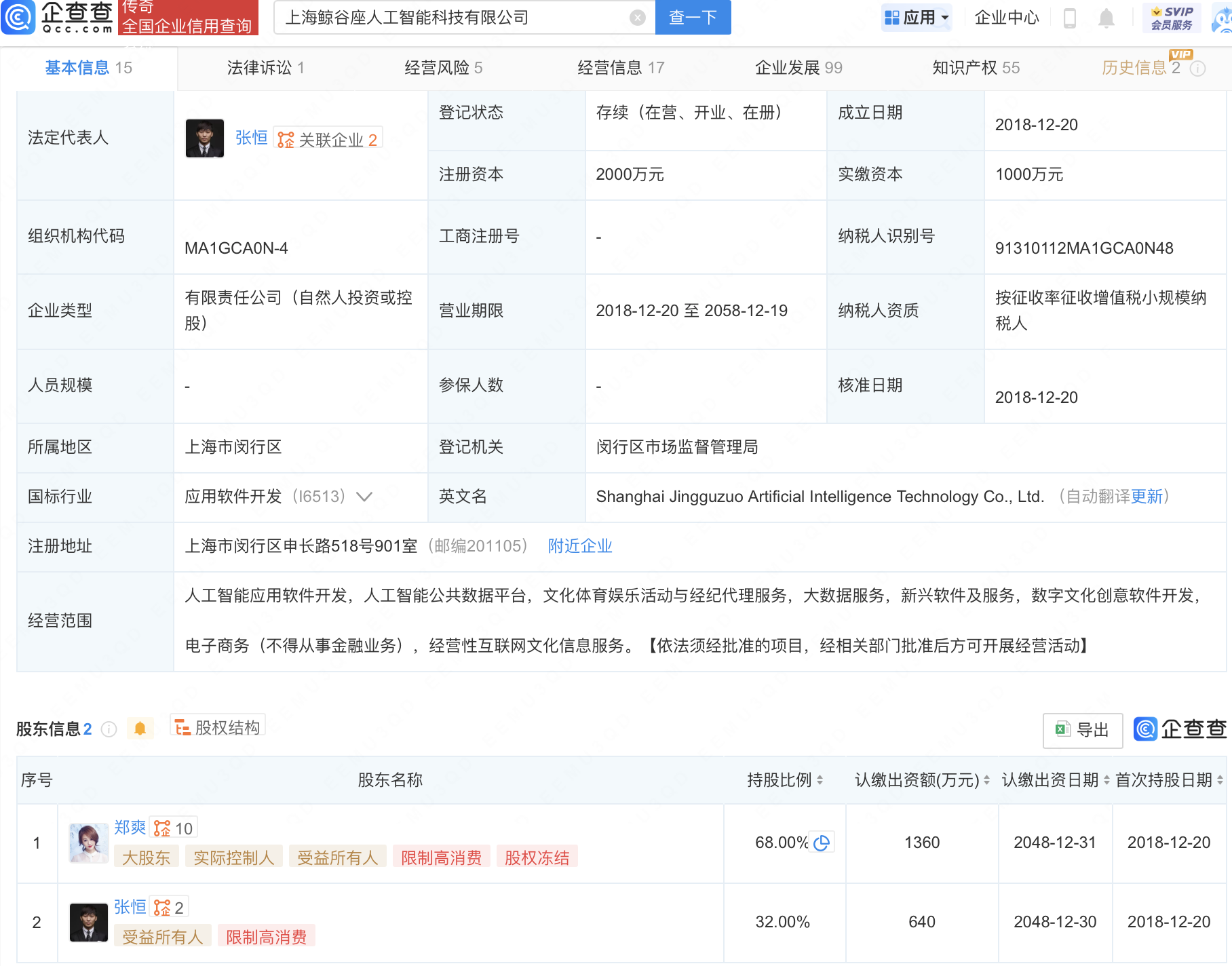Click the 更新 link after English name

[1147, 497]
